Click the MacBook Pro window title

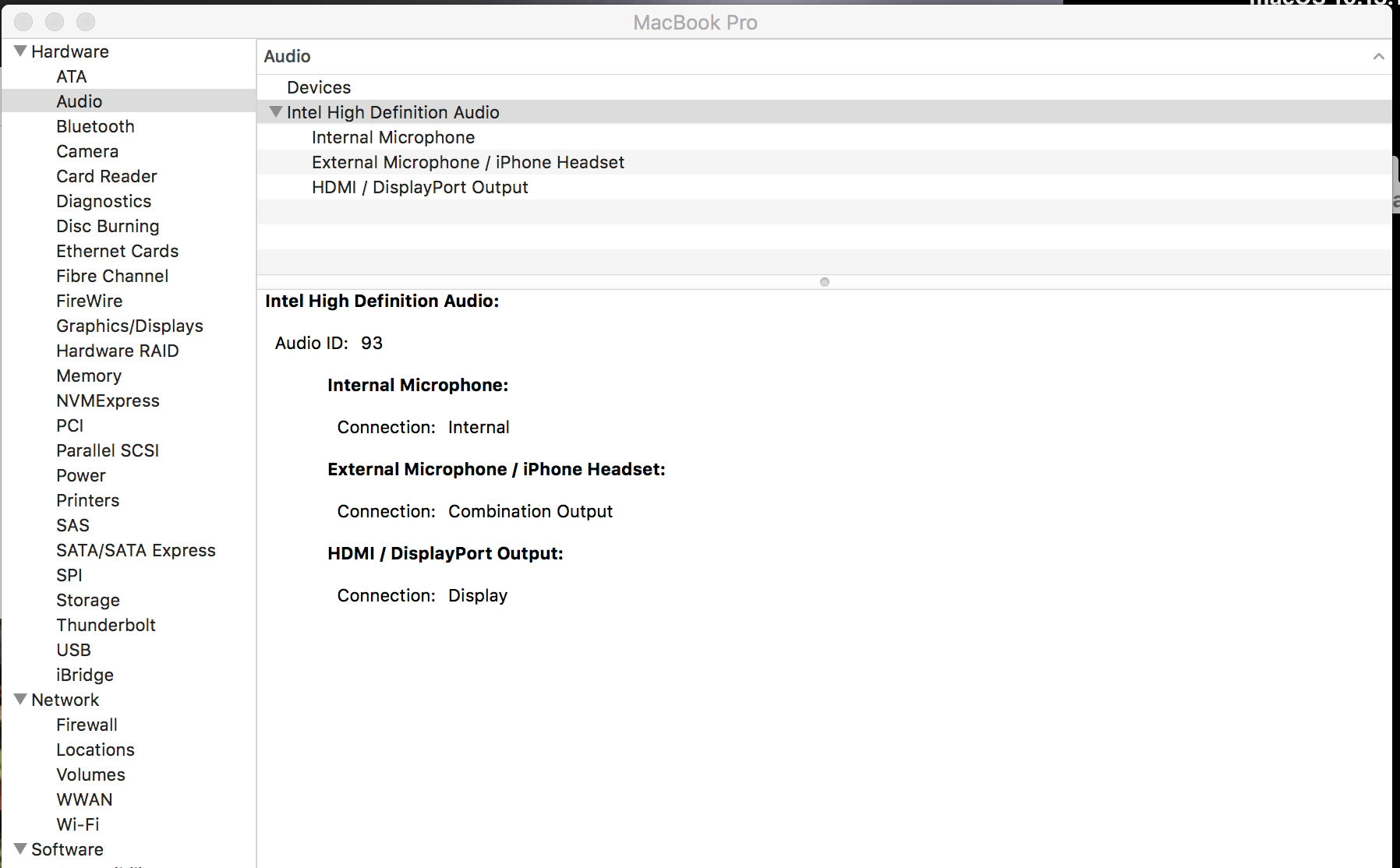click(x=695, y=23)
